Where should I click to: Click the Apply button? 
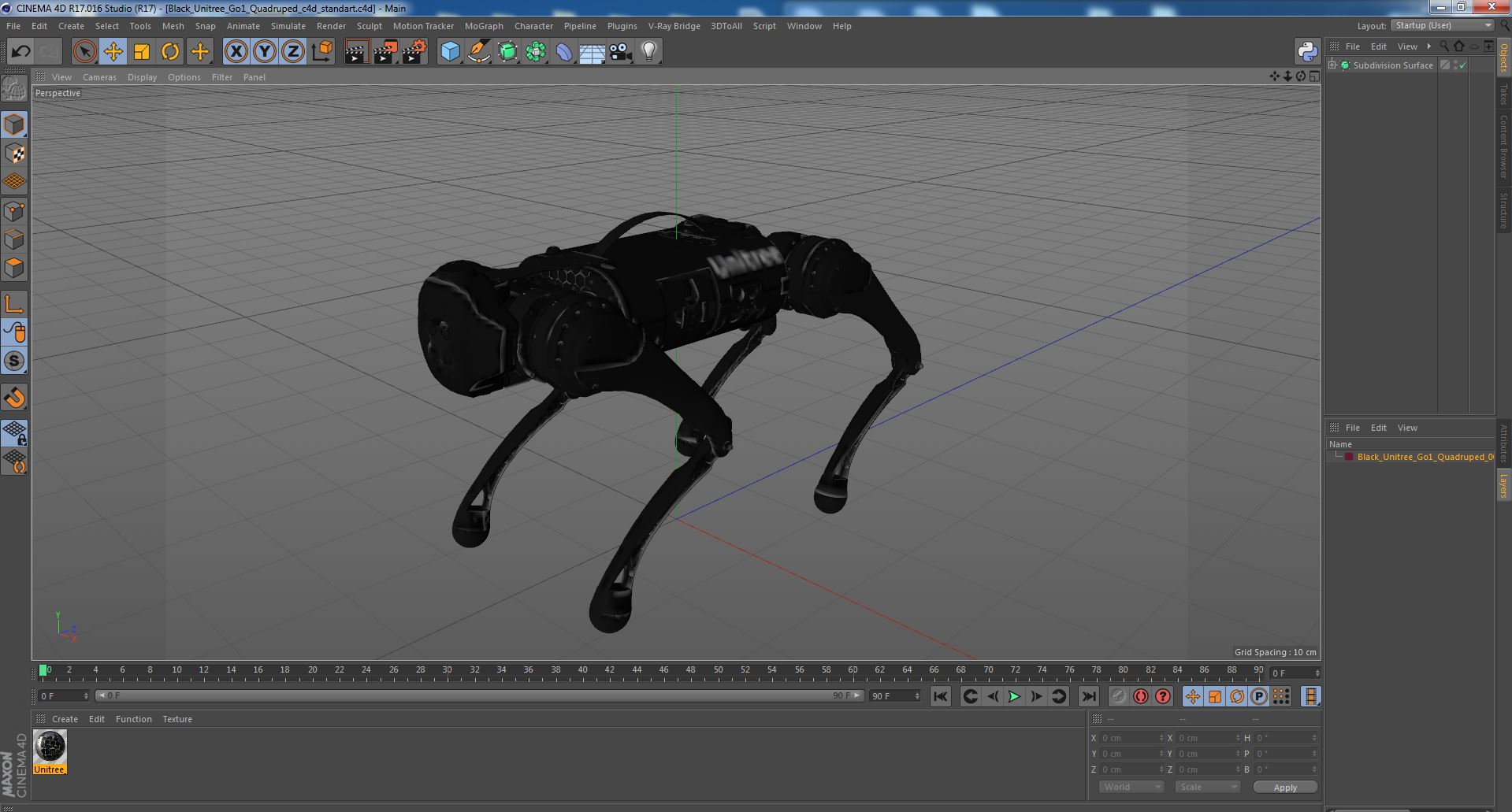point(1285,787)
